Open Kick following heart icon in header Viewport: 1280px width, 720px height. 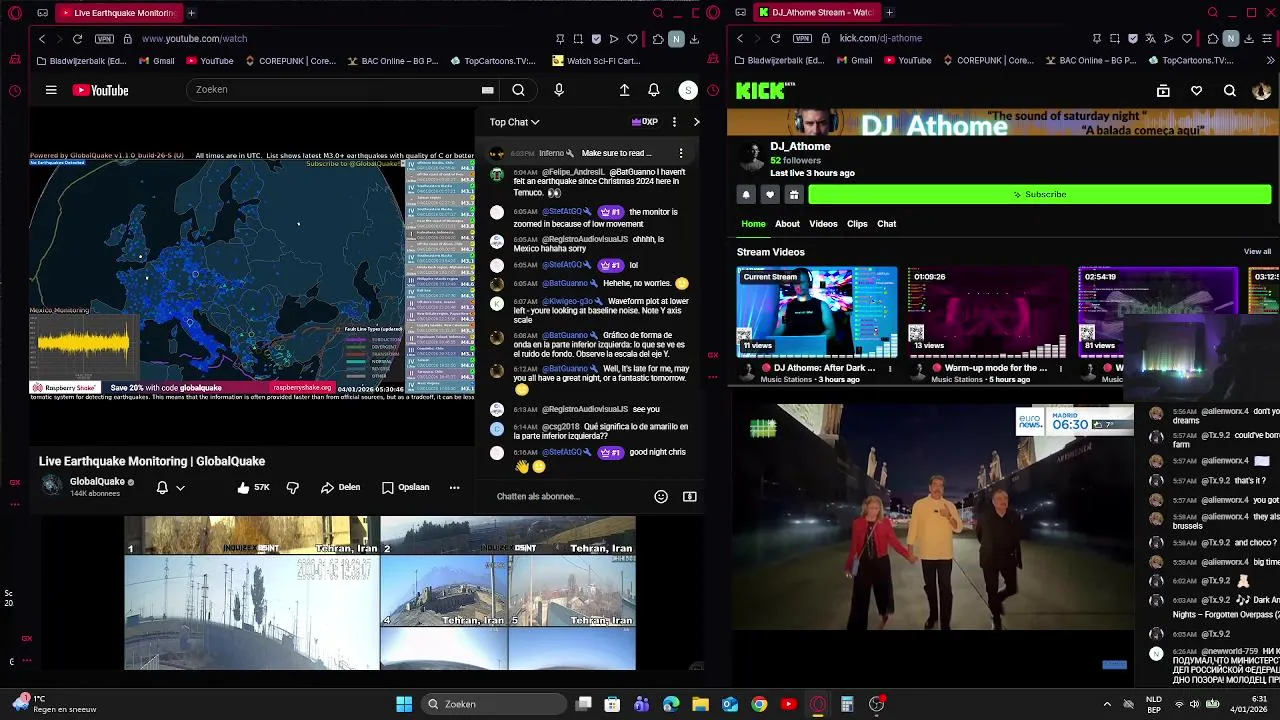coord(1196,91)
